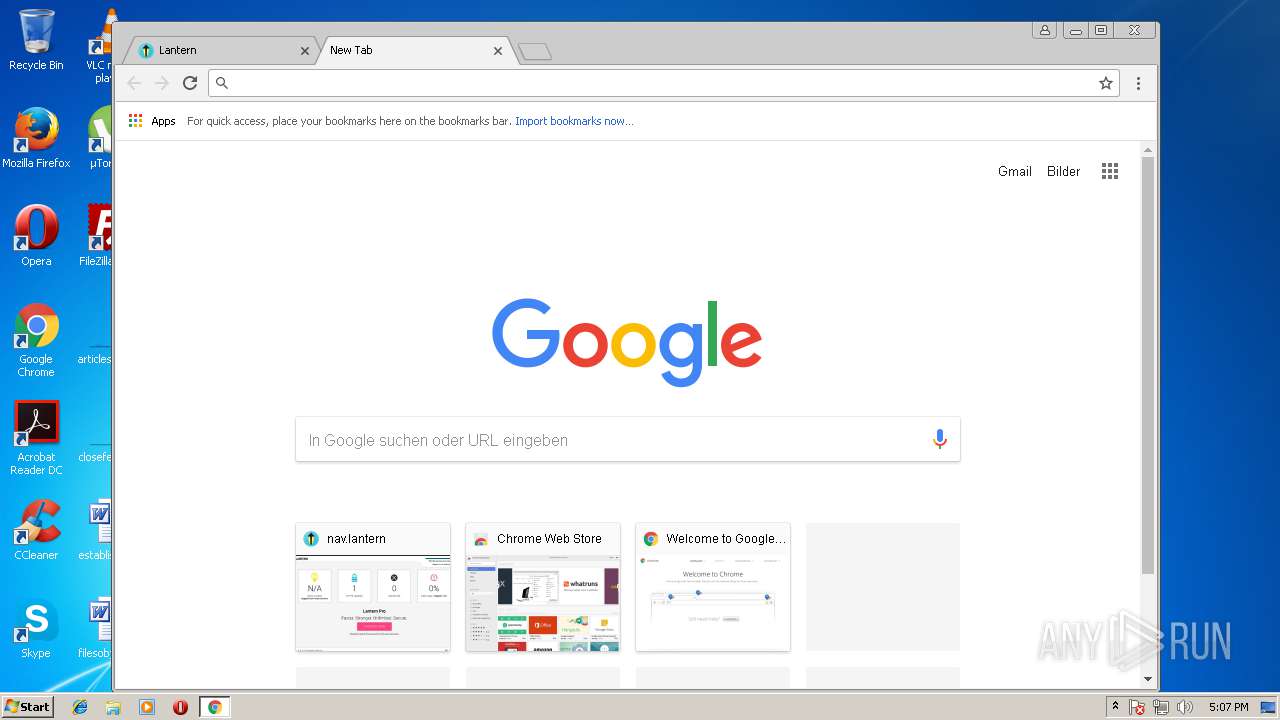Open the Apps bookmarks shortcut
The height and width of the screenshot is (720, 1280).
point(152,121)
